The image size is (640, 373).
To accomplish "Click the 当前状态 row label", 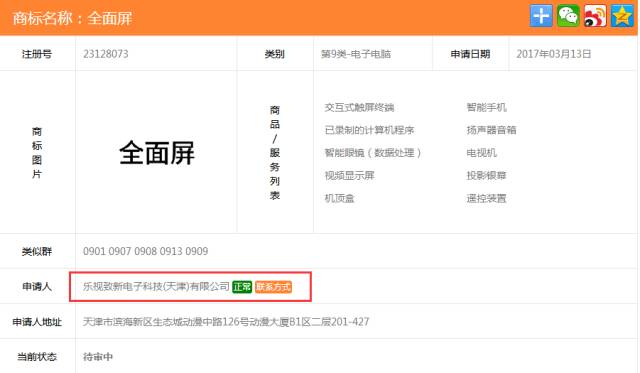I will pyautogui.click(x=37, y=357).
